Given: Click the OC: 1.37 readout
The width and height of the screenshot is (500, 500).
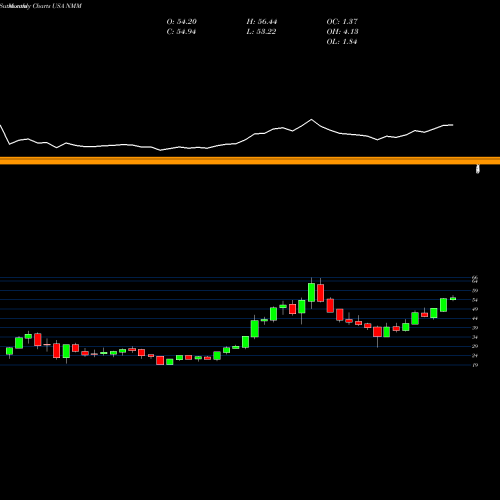Looking at the screenshot, I should pos(342,22).
